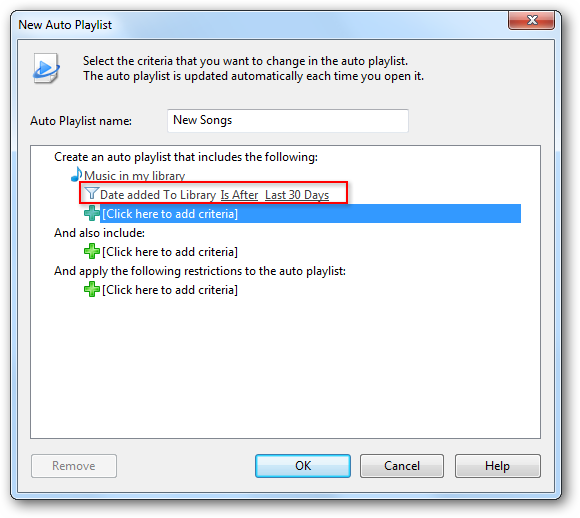Select the Date added To Library criterion
Viewport: 580px width, 518px height.
click(x=158, y=195)
